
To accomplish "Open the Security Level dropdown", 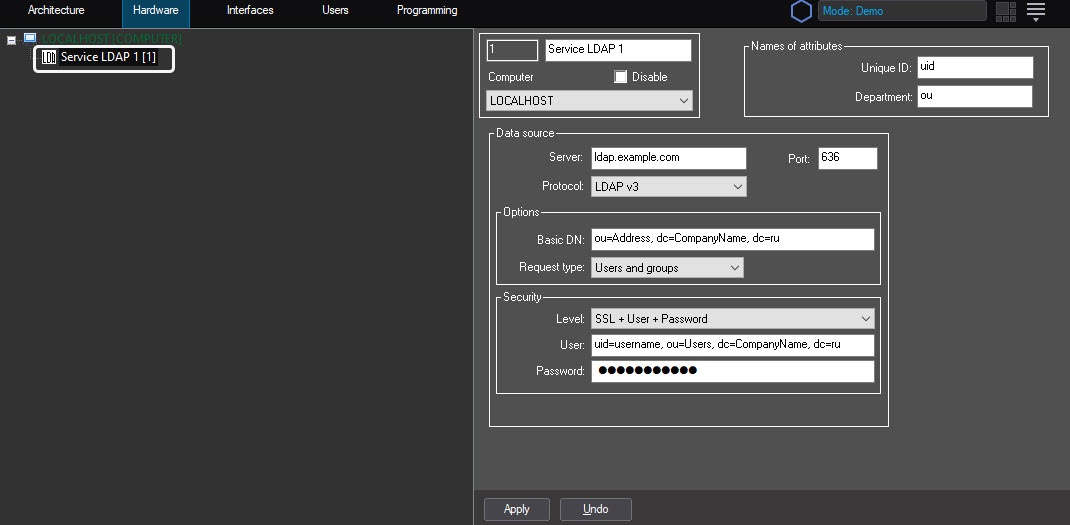I will (865, 319).
